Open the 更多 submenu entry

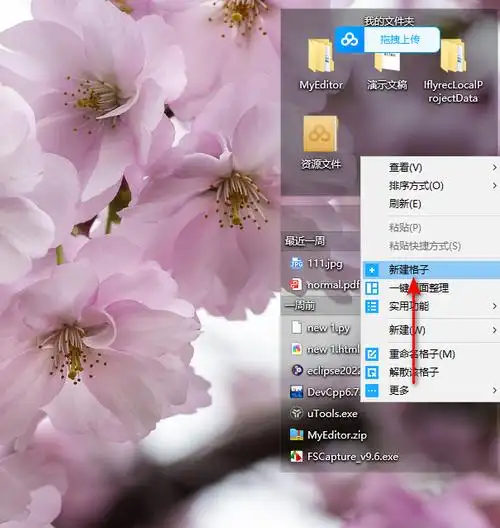(x=430, y=391)
